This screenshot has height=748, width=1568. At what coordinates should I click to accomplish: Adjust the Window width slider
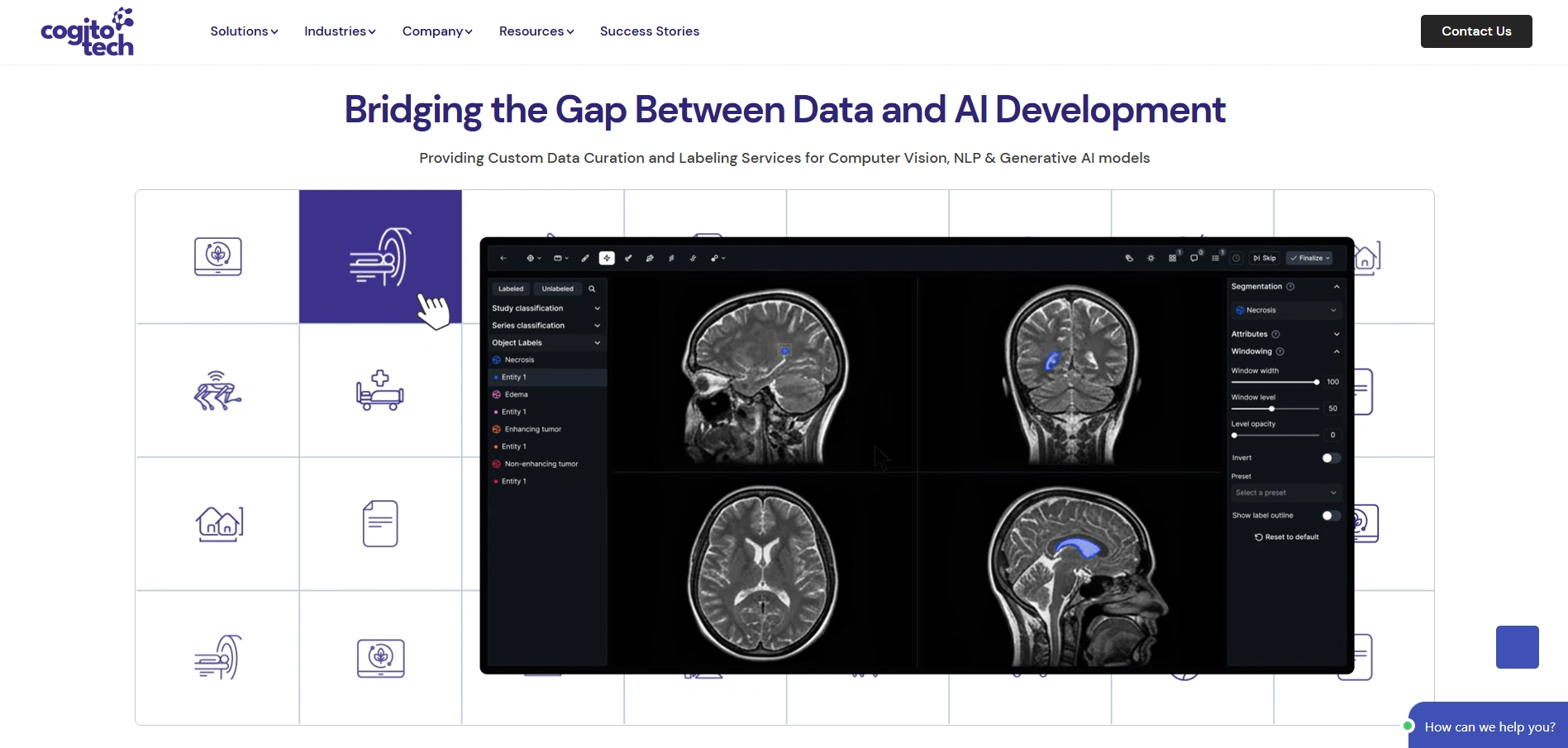point(1275,382)
